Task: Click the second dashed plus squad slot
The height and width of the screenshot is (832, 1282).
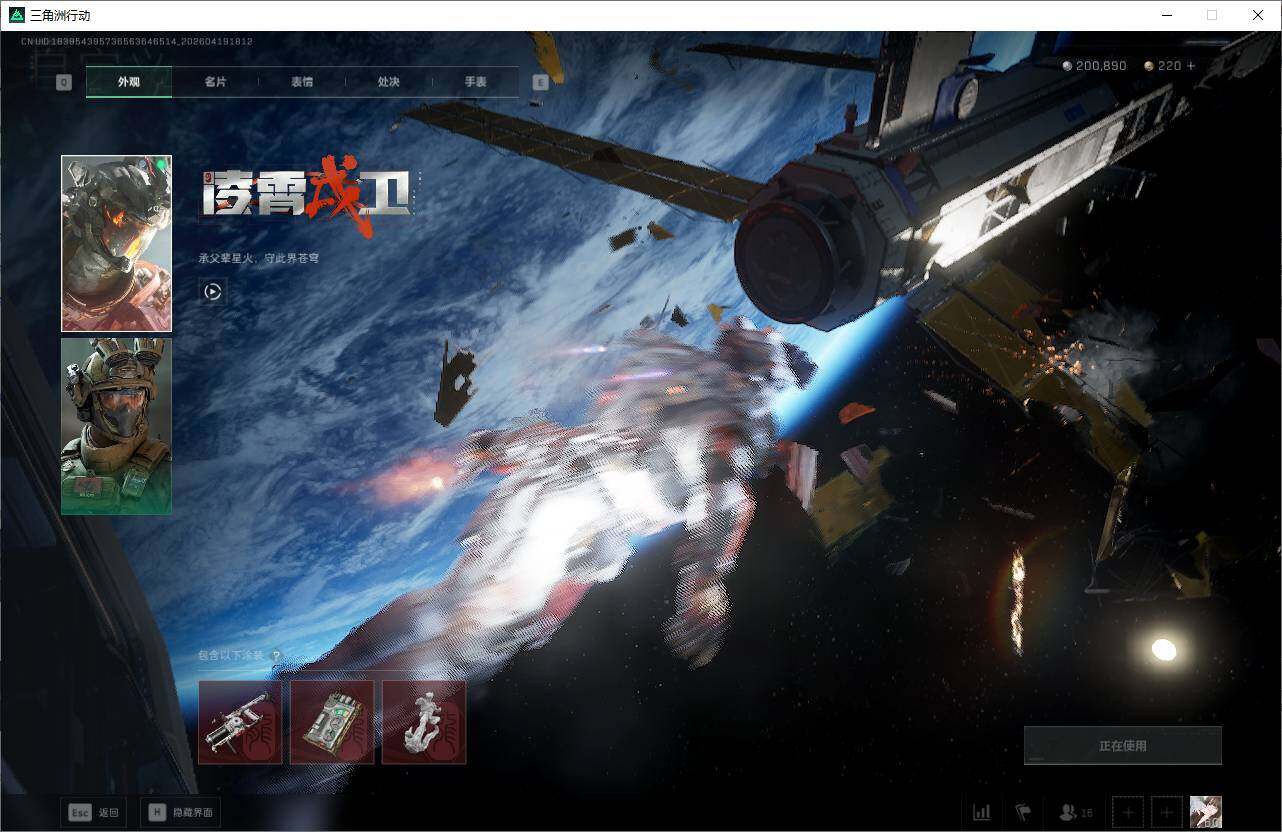Action: (1166, 812)
